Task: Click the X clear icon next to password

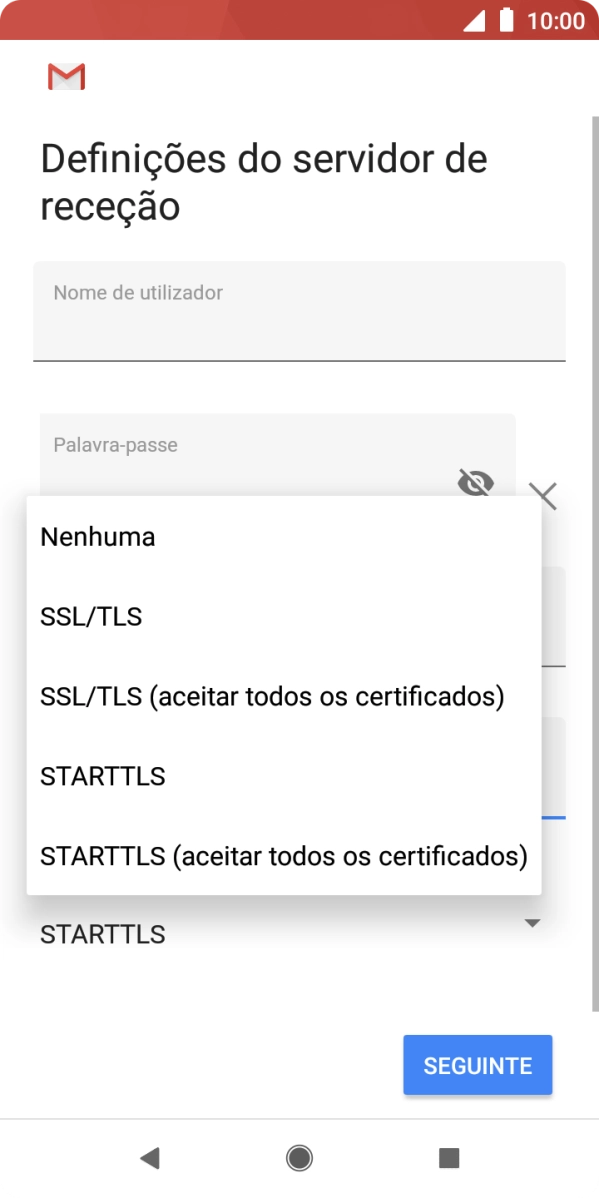Action: click(542, 495)
